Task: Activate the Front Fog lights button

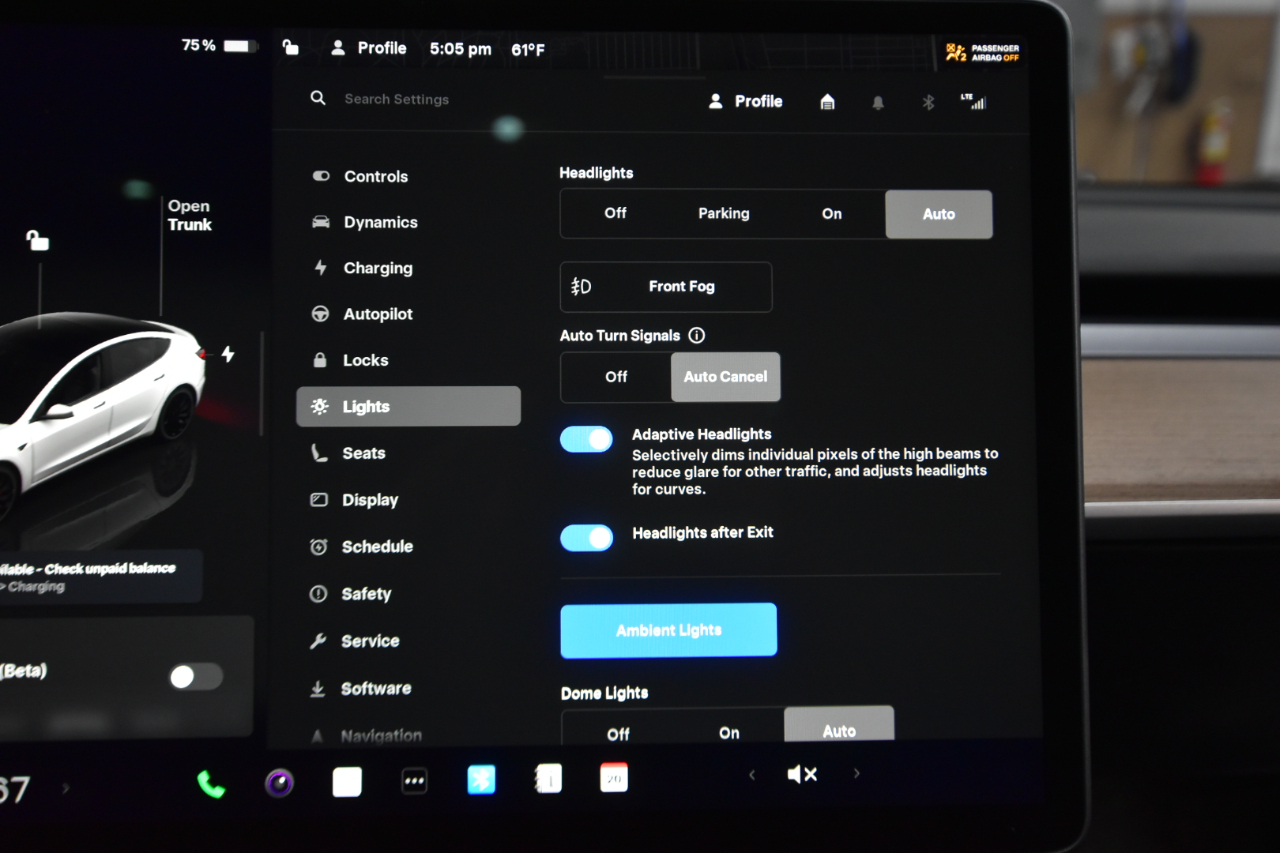Action: tap(665, 287)
